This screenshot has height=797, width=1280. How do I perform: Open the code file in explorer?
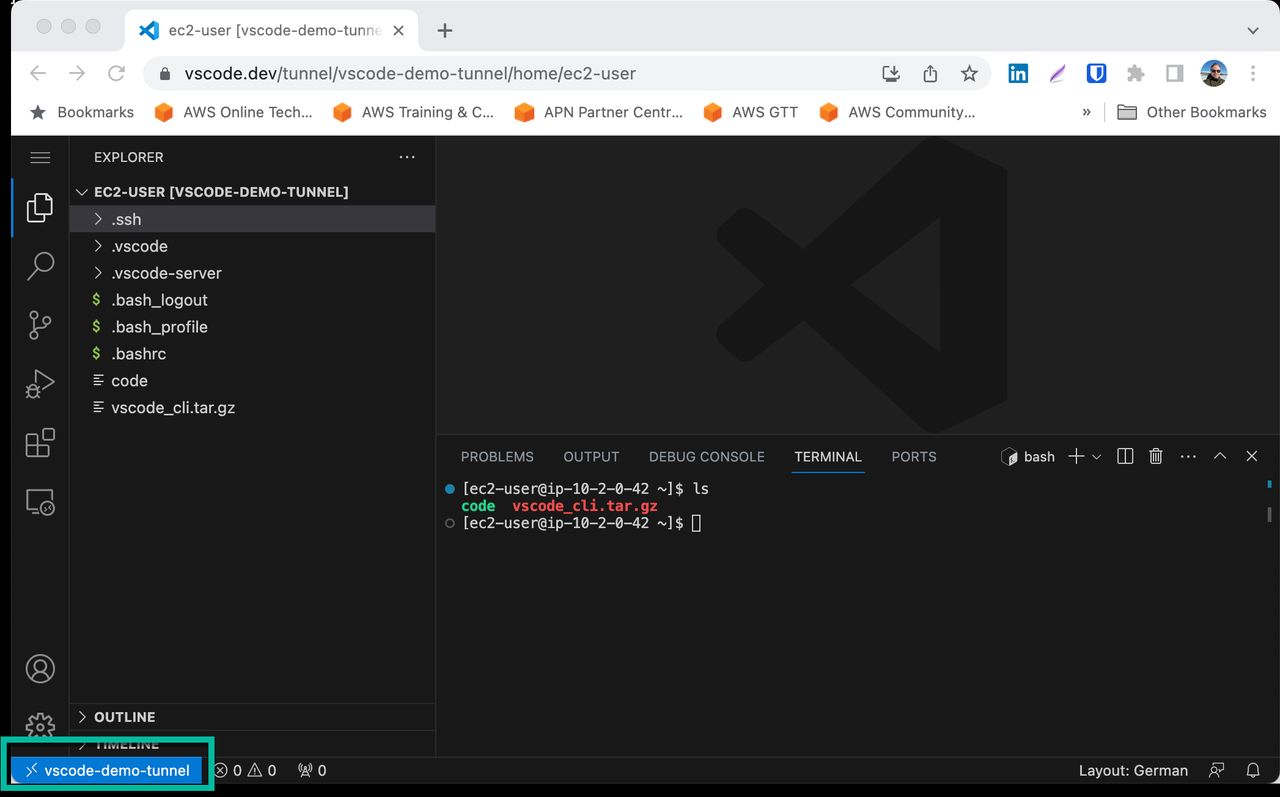252,381
